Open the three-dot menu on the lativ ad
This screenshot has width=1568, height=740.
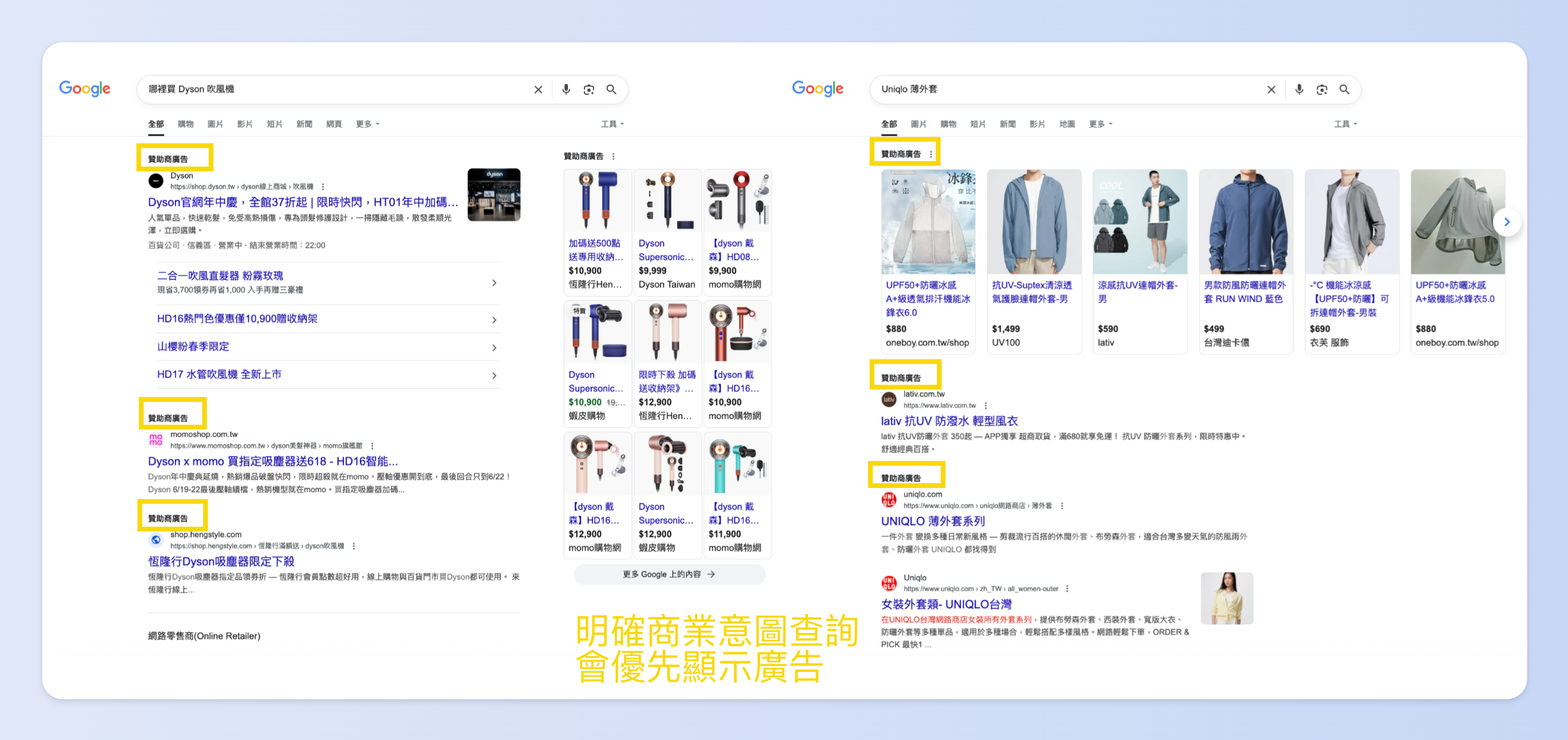tap(985, 406)
